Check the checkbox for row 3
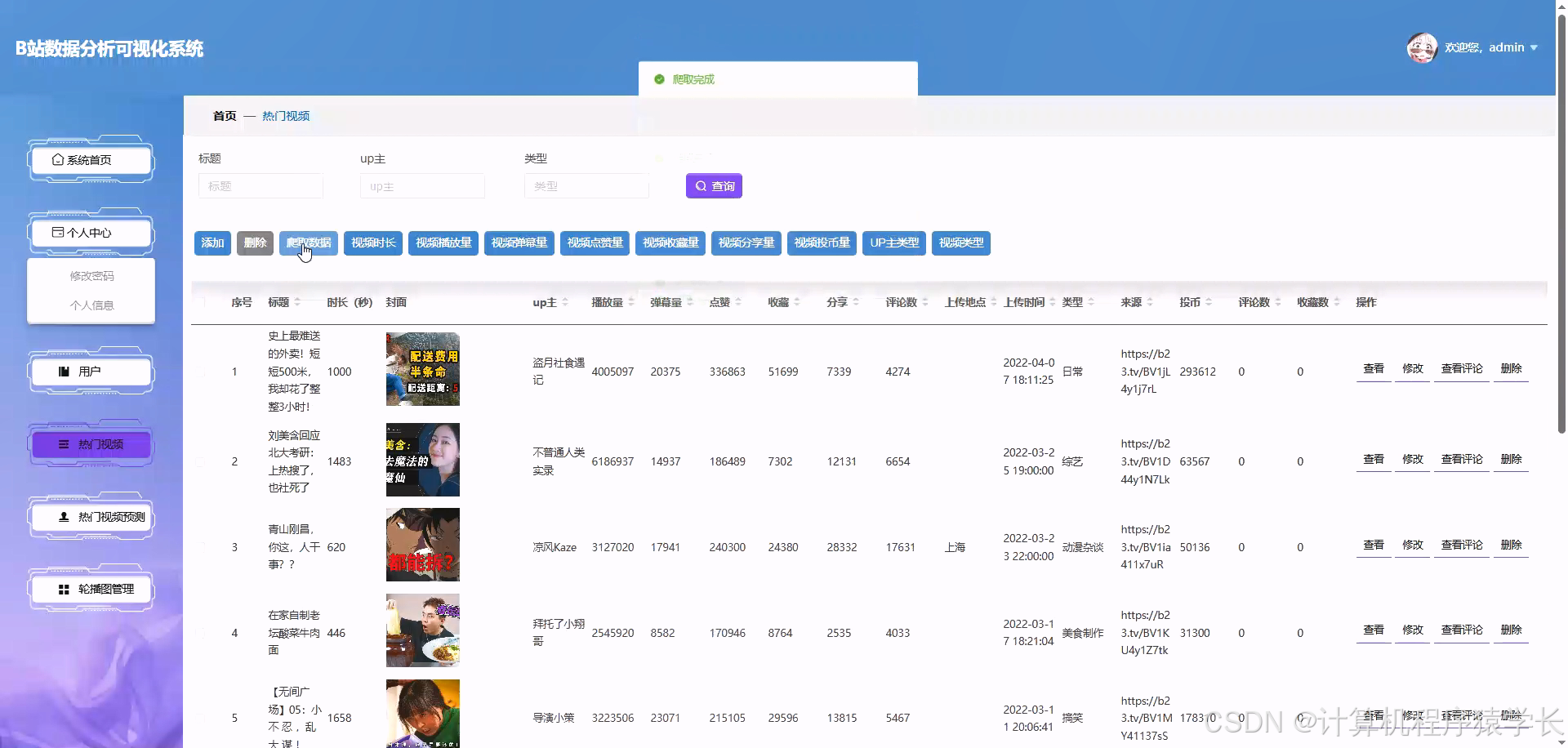 pyautogui.click(x=201, y=547)
